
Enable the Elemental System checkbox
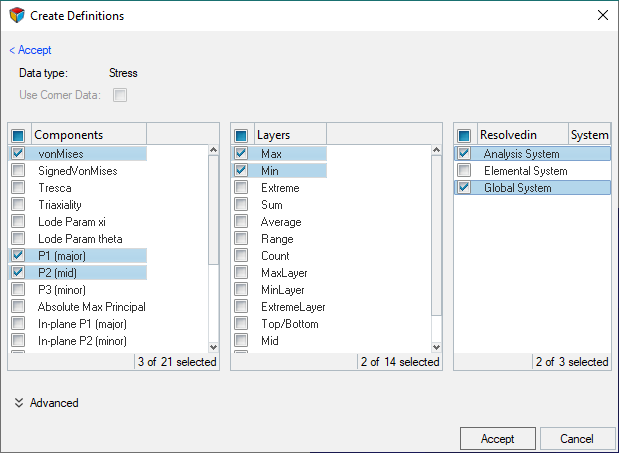click(x=464, y=171)
